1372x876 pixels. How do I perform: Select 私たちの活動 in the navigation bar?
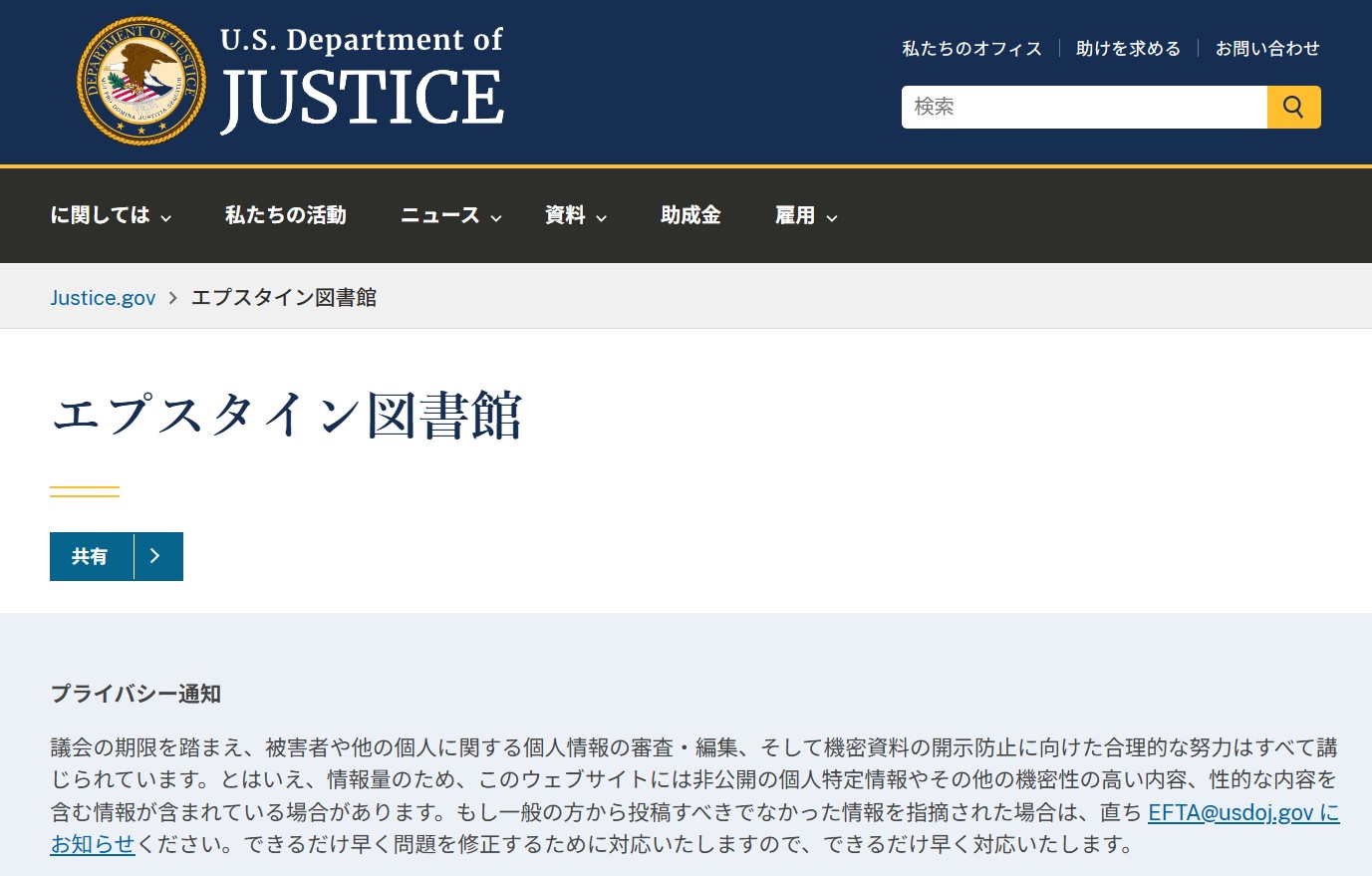(286, 215)
